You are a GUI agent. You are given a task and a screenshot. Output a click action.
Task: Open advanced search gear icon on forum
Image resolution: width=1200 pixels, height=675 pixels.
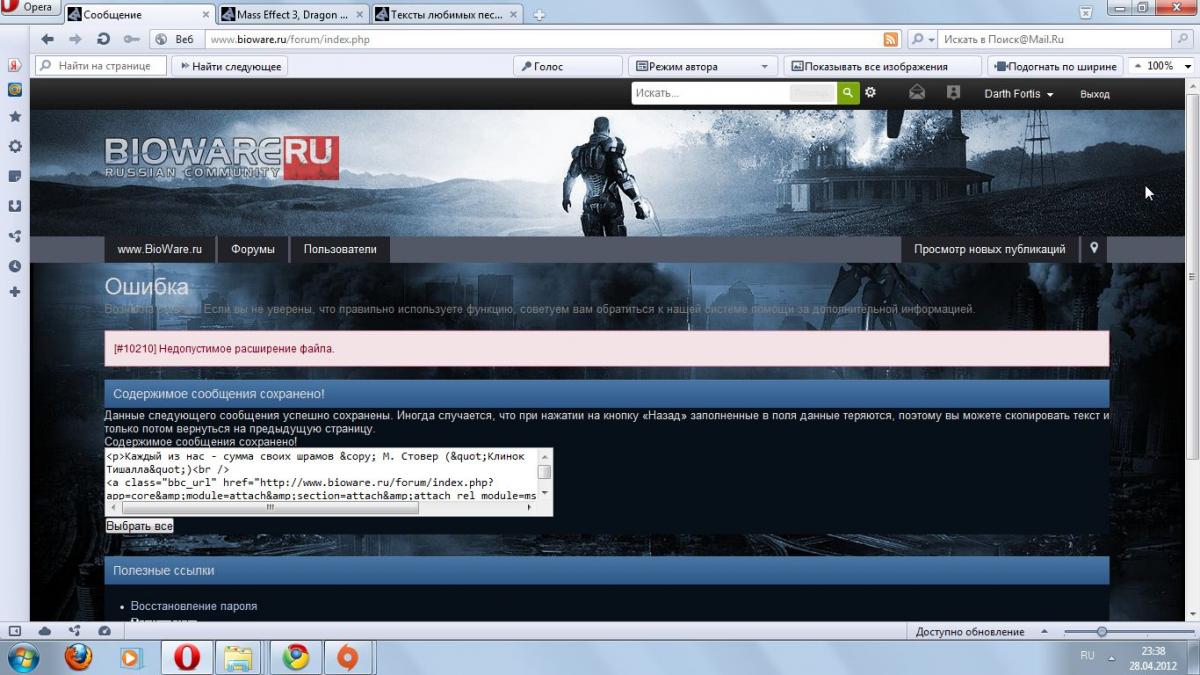pos(871,93)
